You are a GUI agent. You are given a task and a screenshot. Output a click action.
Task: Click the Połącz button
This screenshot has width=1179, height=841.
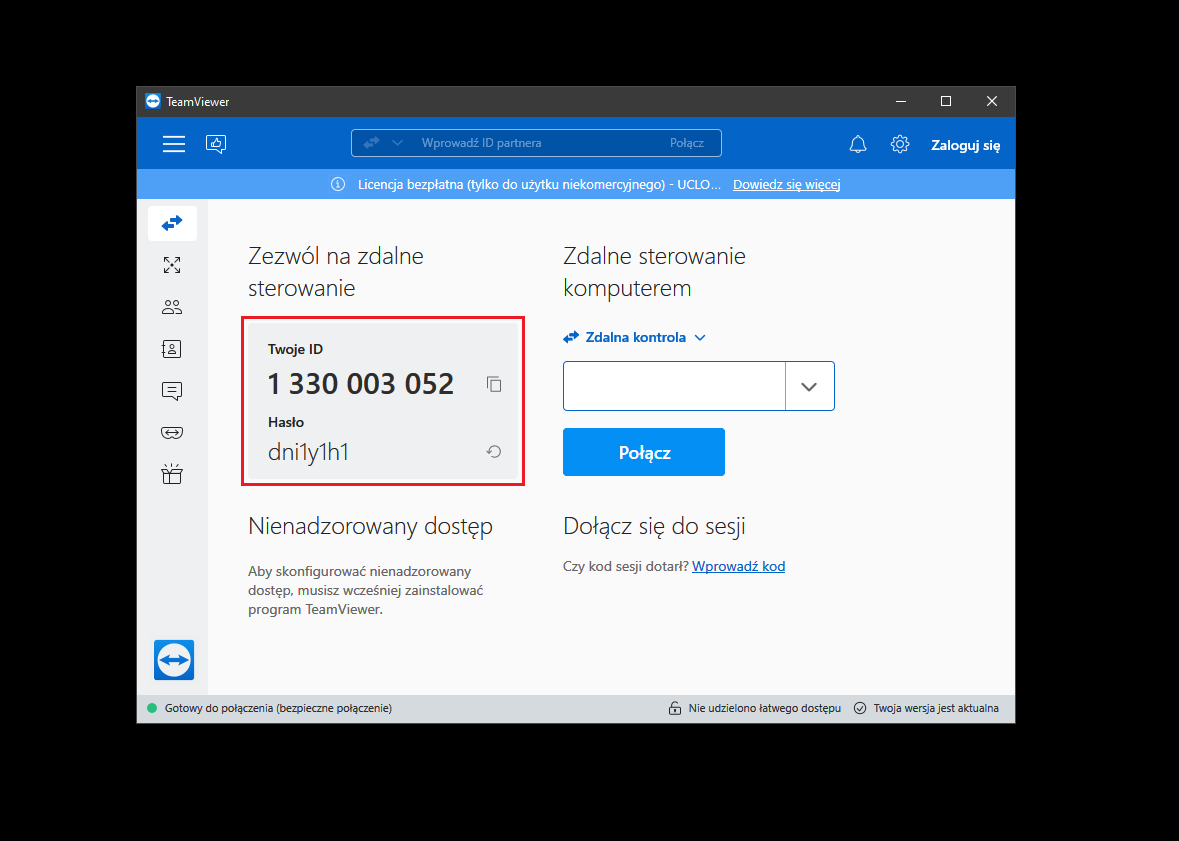(x=643, y=451)
